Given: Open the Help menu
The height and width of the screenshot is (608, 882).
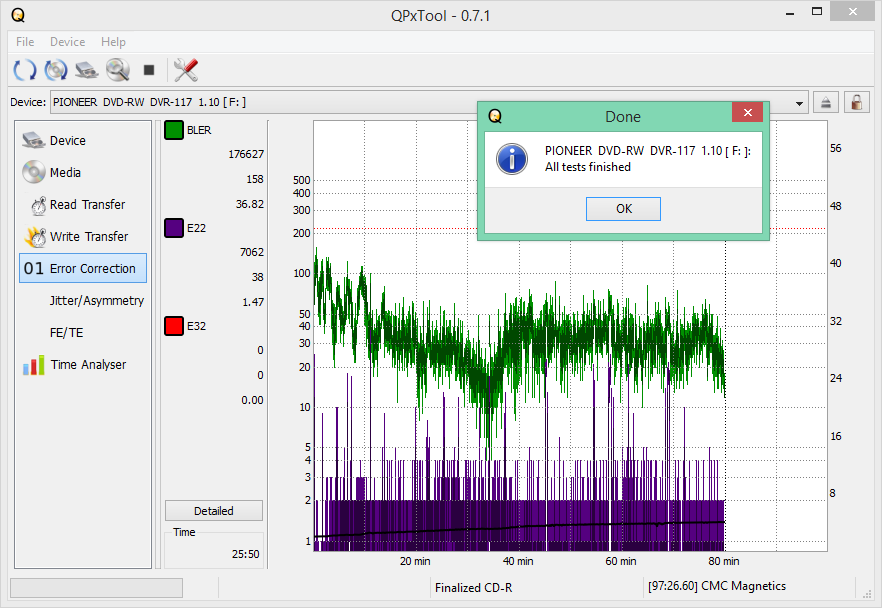Looking at the screenshot, I should 113,42.
